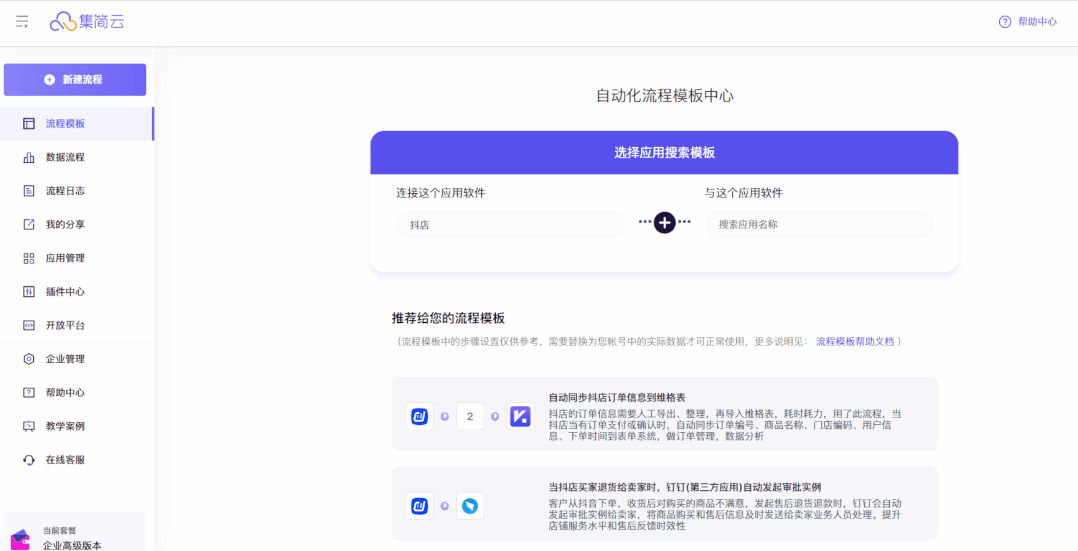
Task: Click the 维格表 icon in first template
Action: (521, 416)
